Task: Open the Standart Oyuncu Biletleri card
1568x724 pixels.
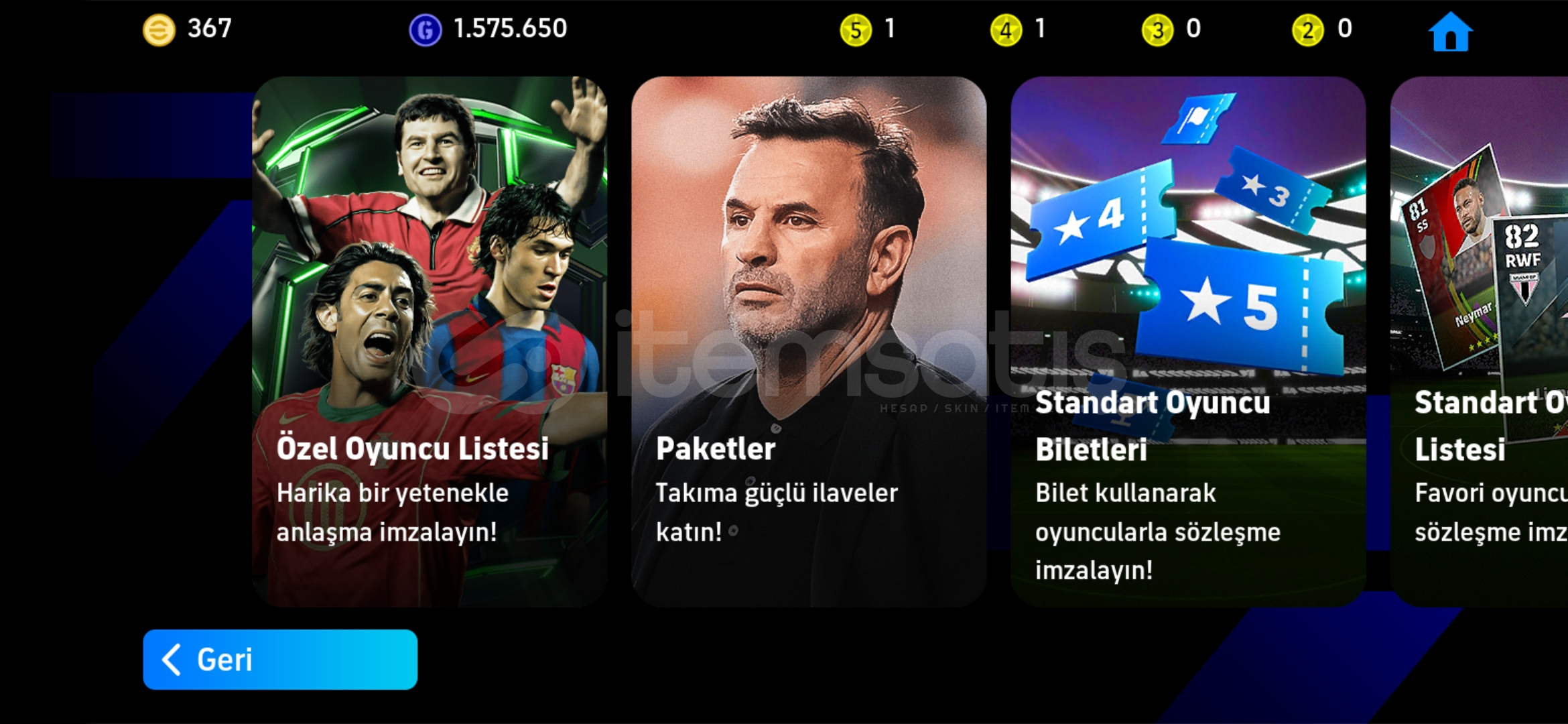Action: point(1188,342)
